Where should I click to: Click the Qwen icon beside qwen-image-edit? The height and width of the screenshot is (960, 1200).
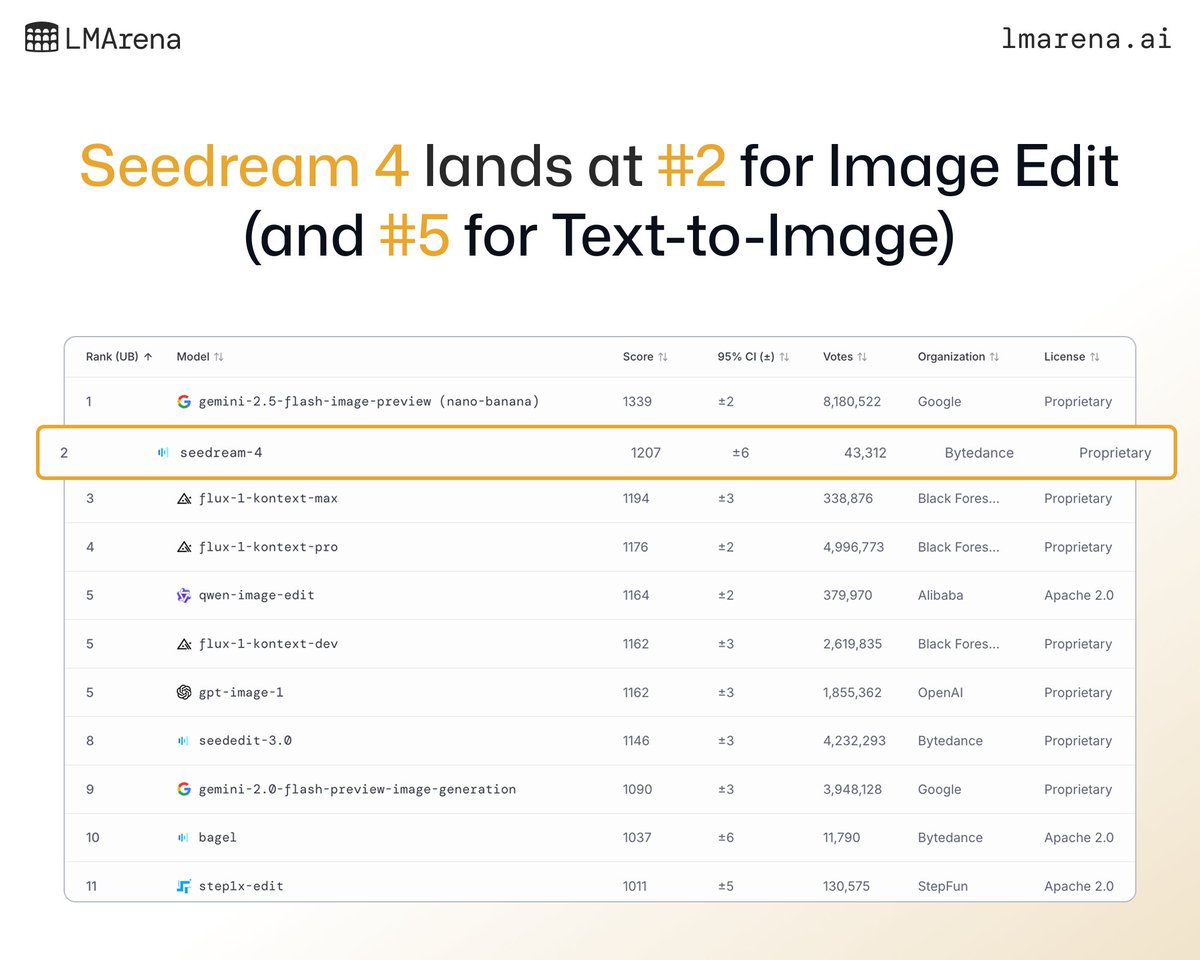184,595
